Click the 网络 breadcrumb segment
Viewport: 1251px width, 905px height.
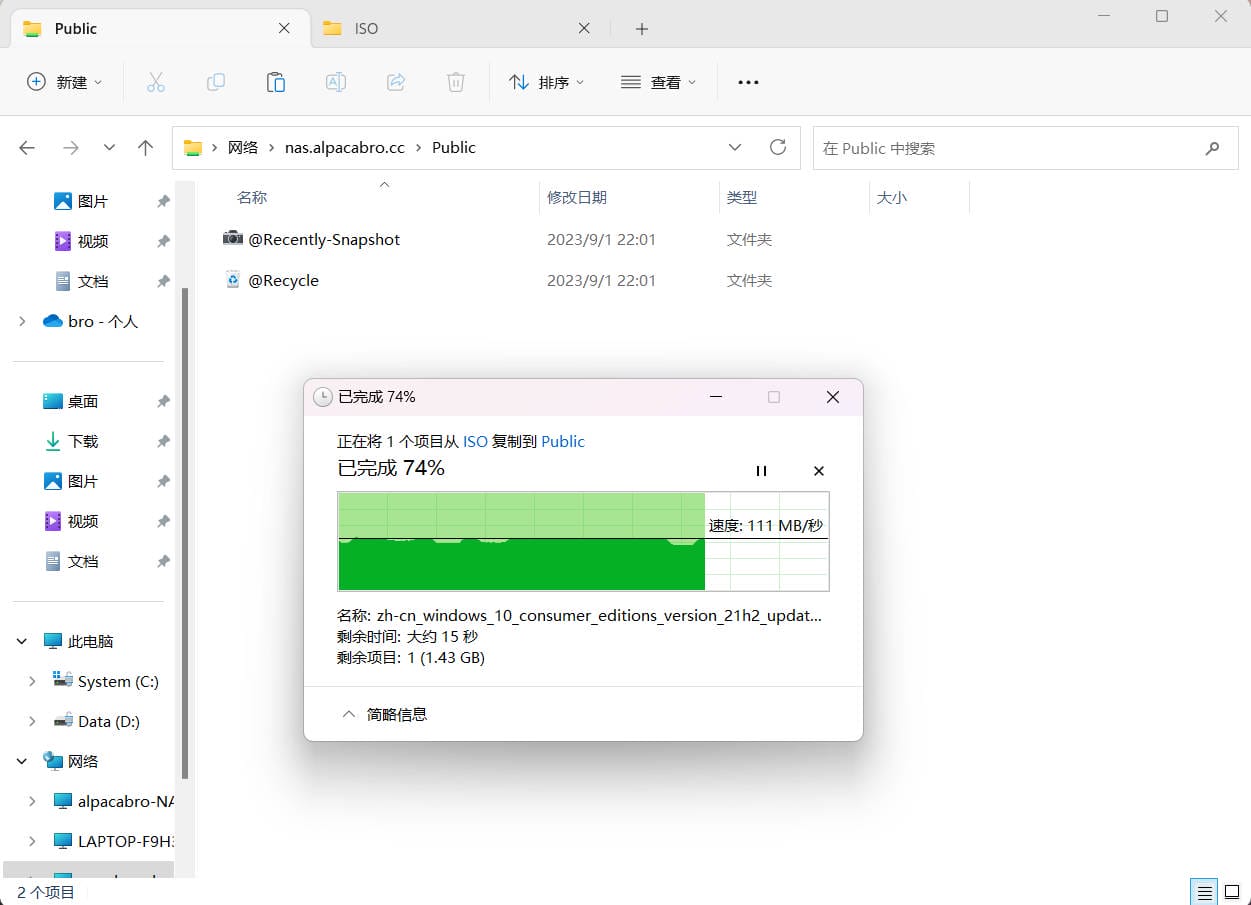243,147
